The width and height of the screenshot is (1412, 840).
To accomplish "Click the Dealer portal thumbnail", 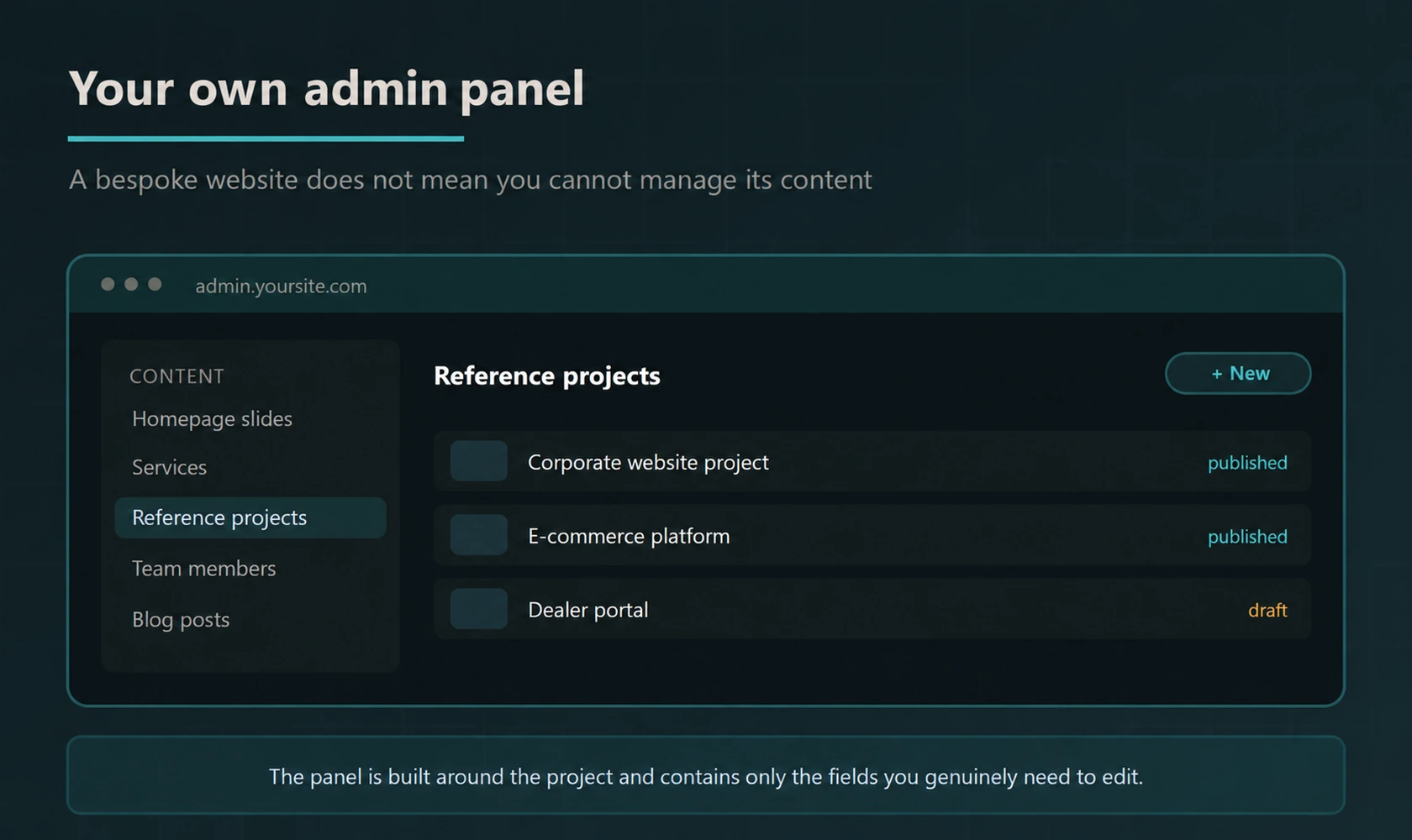I will [x=479, y=609].
